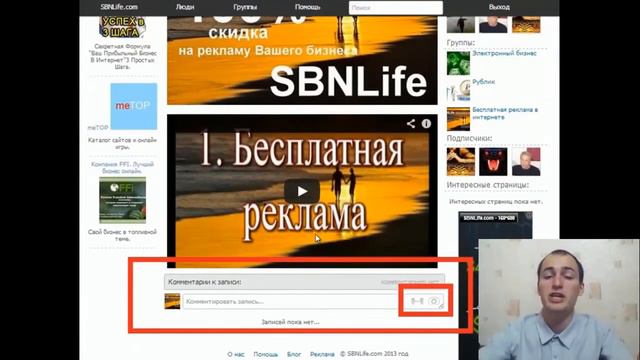Click the meTOP ad banner image
The width and height of the screenshot is (640, 360).
[134, 106]
